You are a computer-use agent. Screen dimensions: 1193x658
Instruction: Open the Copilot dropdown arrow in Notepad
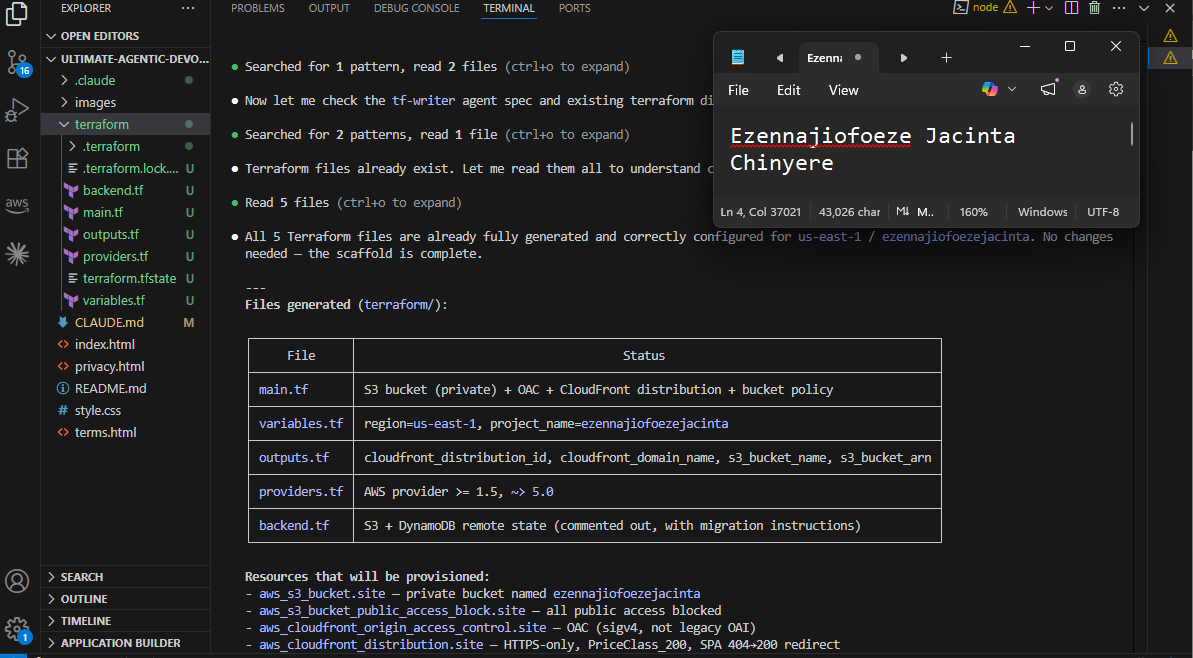[x=1012, y=89]
